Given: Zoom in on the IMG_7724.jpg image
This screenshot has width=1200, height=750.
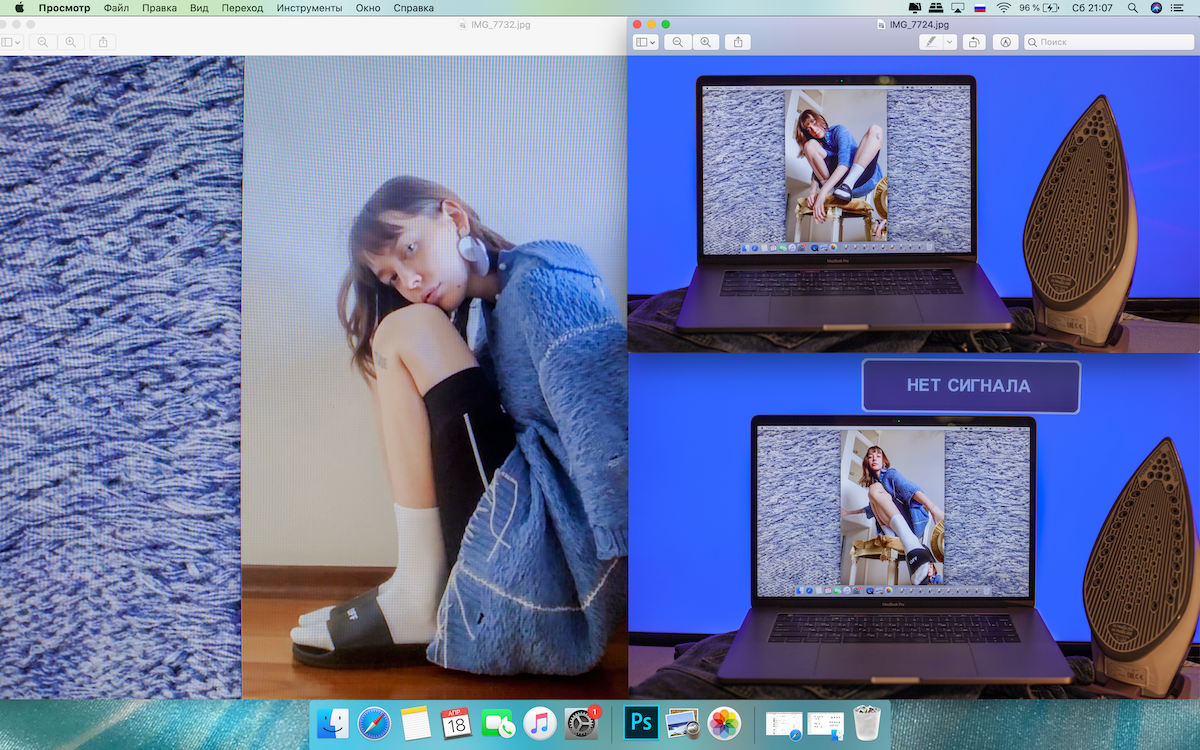Looking at the screenshot, I should tap(706, 42).
